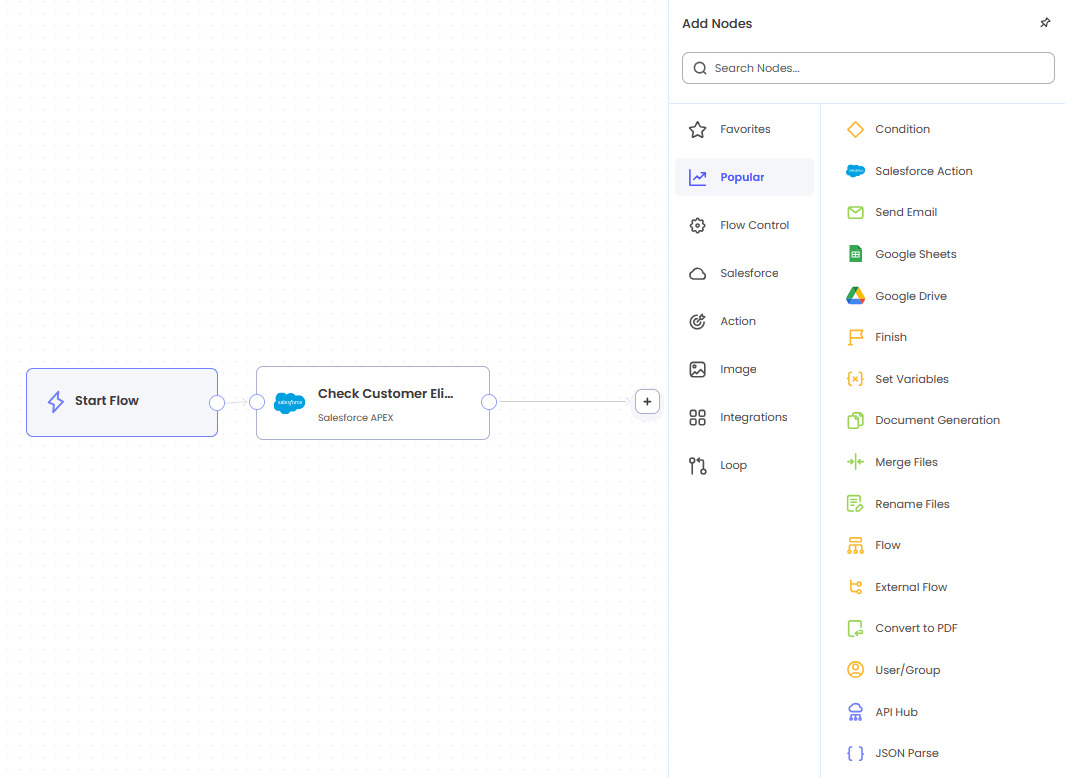Click the Image category picture icon

[698, 370]
